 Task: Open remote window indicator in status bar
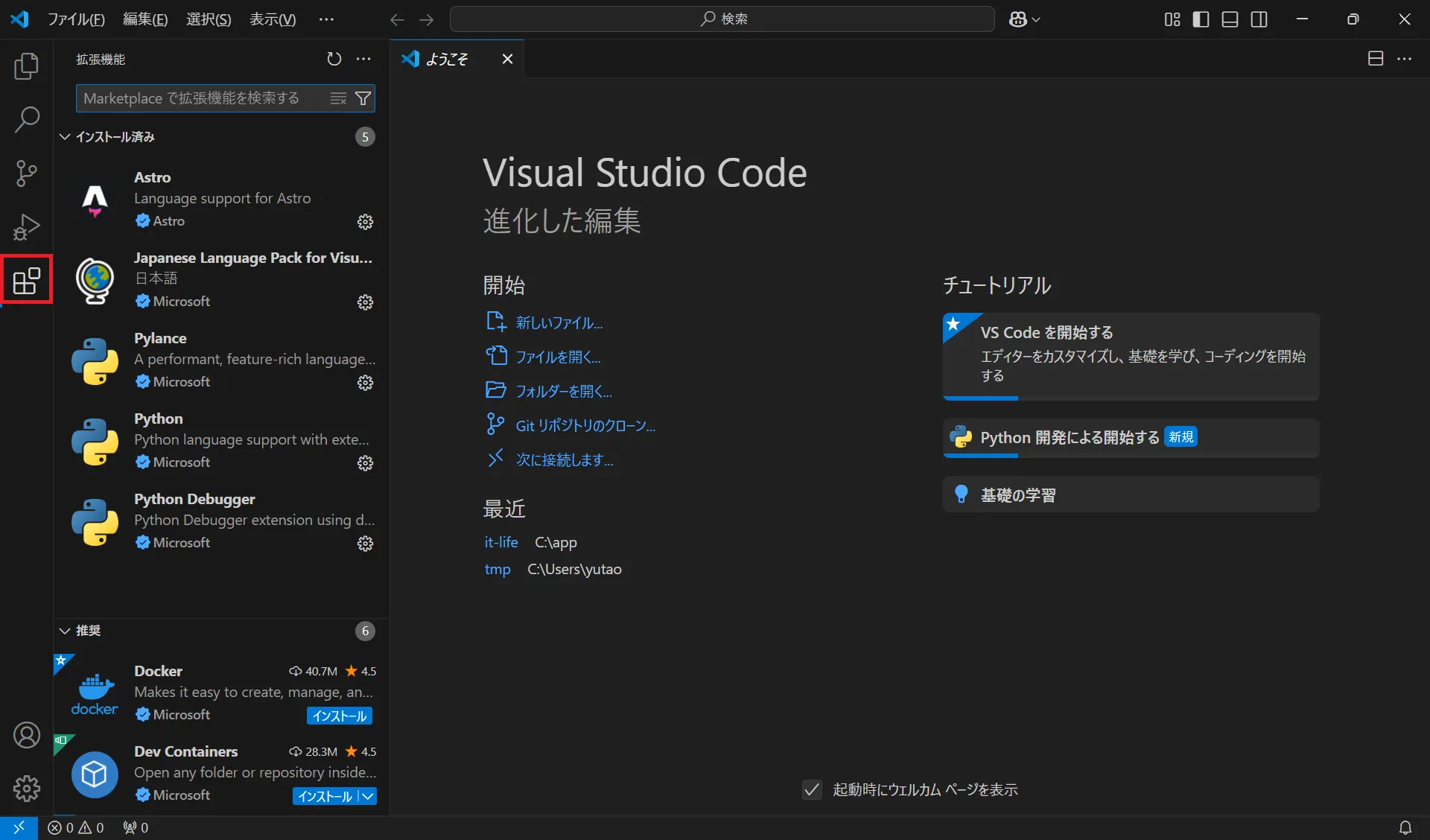point(19,827)
